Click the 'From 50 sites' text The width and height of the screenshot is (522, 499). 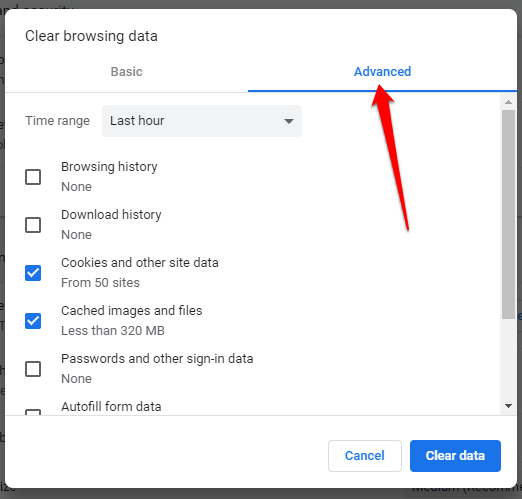pyautogui.click(x=100, y=283)
